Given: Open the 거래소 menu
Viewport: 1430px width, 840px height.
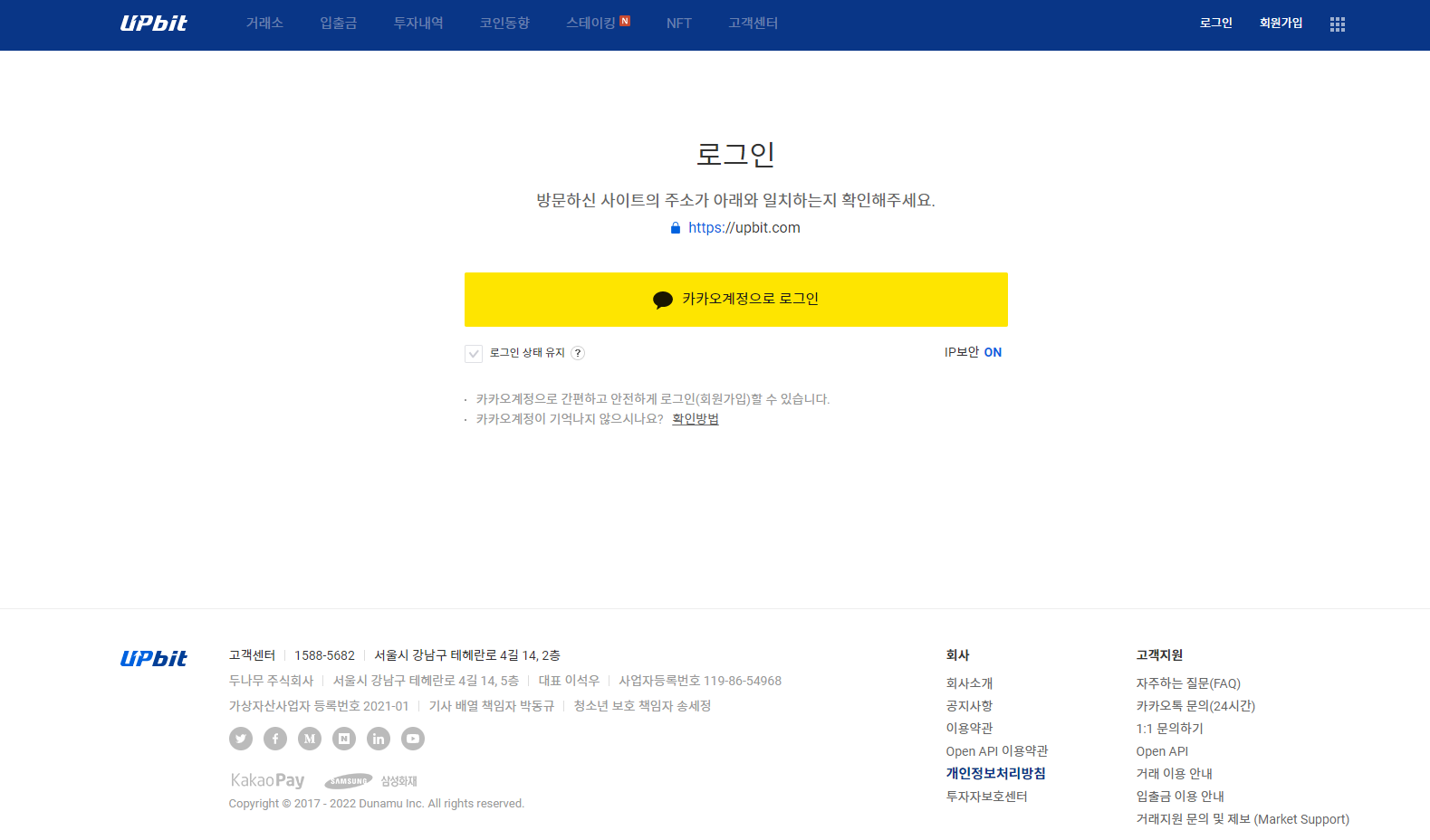Looking at the screenshot, I should point(264,24).
